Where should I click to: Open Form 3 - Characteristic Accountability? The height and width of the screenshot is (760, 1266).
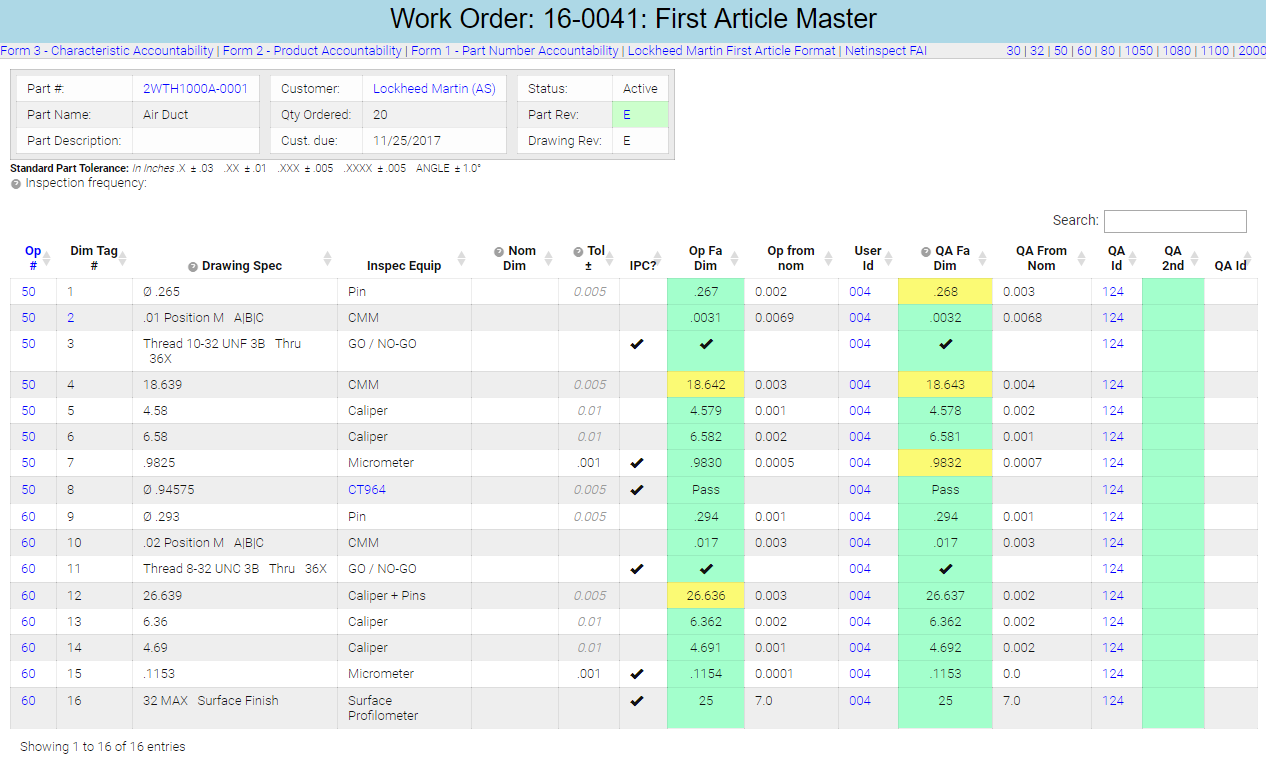(107, 50)
